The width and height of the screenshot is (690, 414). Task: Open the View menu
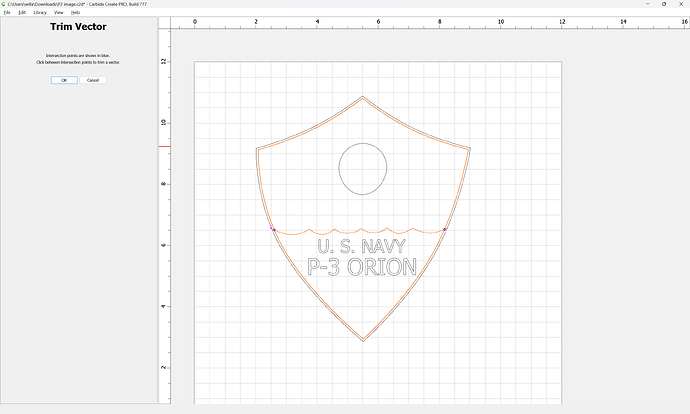click(x=59, y=12)
